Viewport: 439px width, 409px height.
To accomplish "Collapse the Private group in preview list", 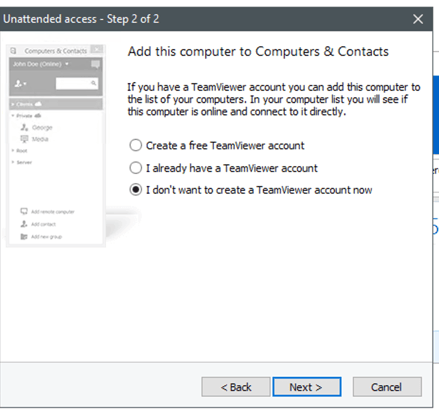I will tap(13, 116).
